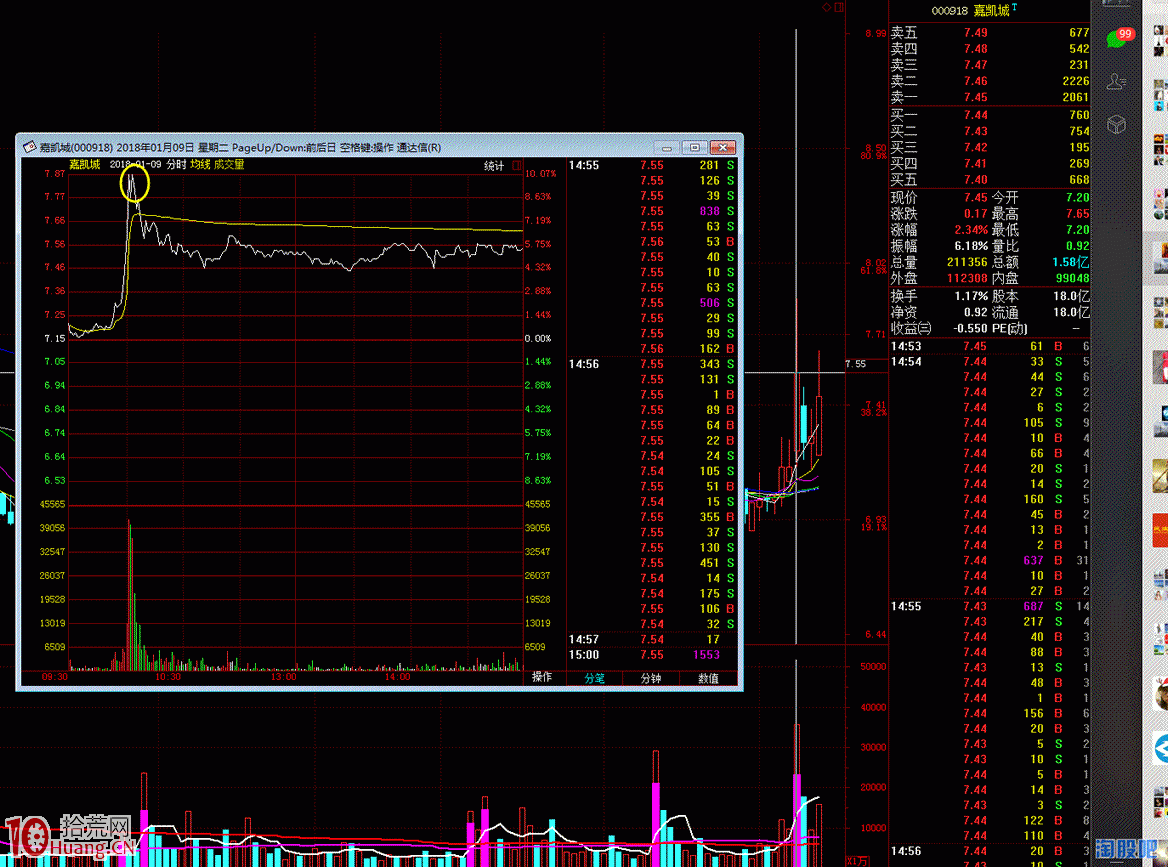The width and height of the screenshot is (1168, 867).
Task: Click the small red box icon beside 统计
Action: click(x=516, y=165)
